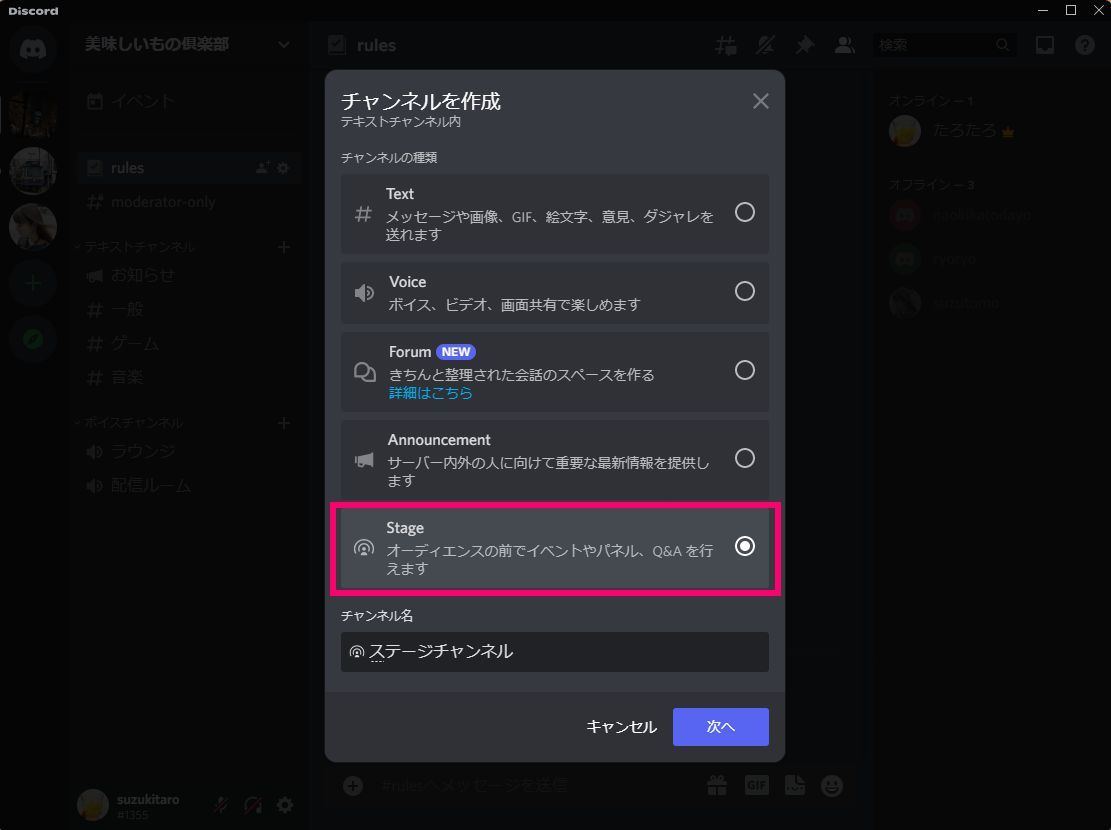
Task: Click the 次へ button
Action: [721, 727]
